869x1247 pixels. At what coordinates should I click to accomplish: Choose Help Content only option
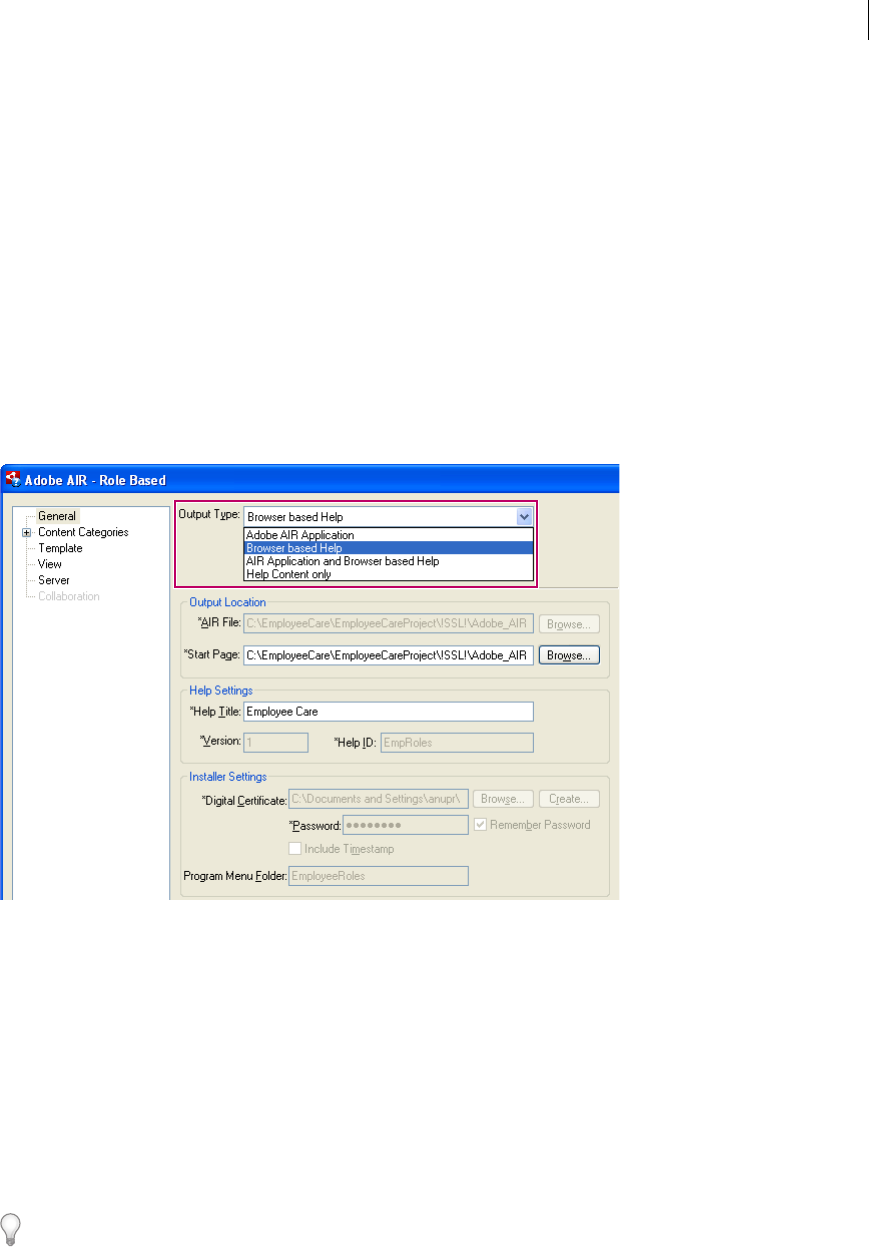click(x=388, y=574)
